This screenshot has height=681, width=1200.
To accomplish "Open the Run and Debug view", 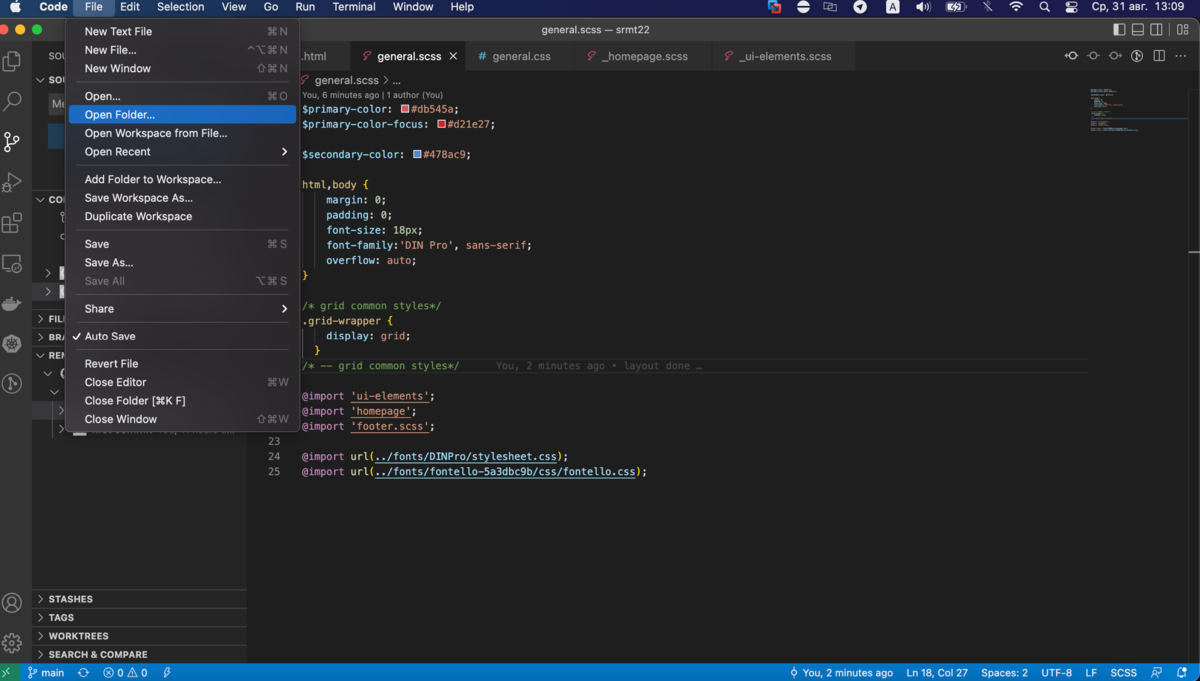I will pos(12,182).
